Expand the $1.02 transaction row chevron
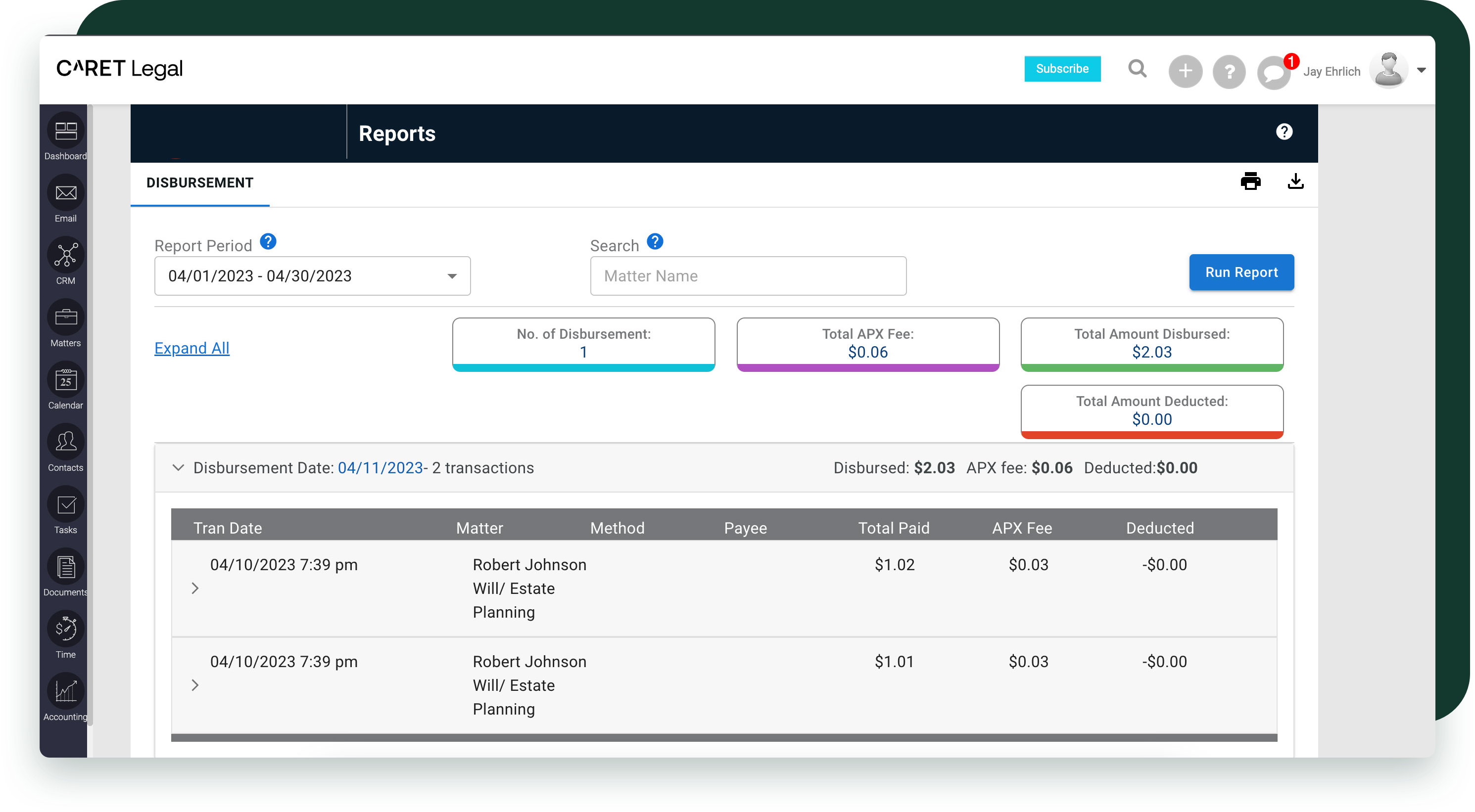The image size is (1475, 812). (194, 589)
